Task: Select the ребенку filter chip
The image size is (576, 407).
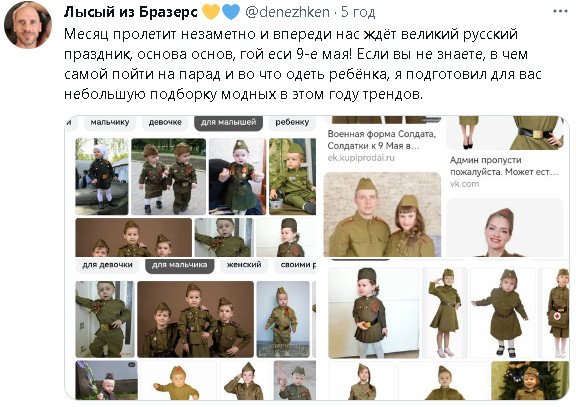Action: point(292,122)
